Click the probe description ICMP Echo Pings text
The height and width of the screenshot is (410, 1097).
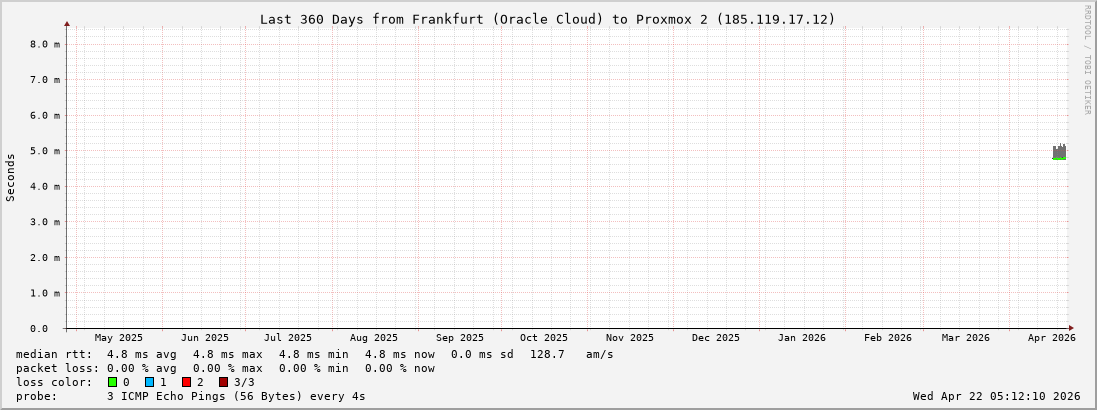click(236, 396)
